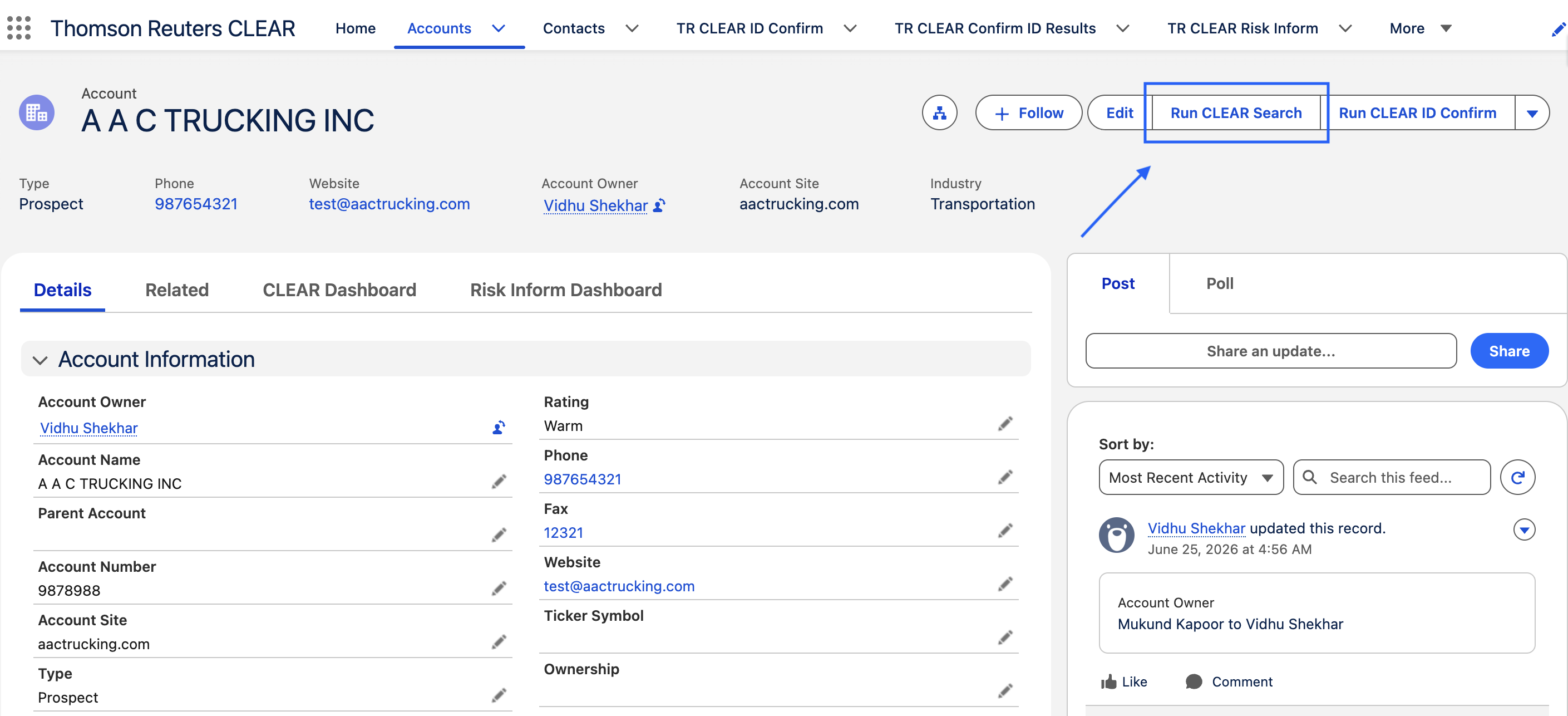Open the Contacts tab dropdown chevron
The image size is (1568, 716).
pos(633,28)
